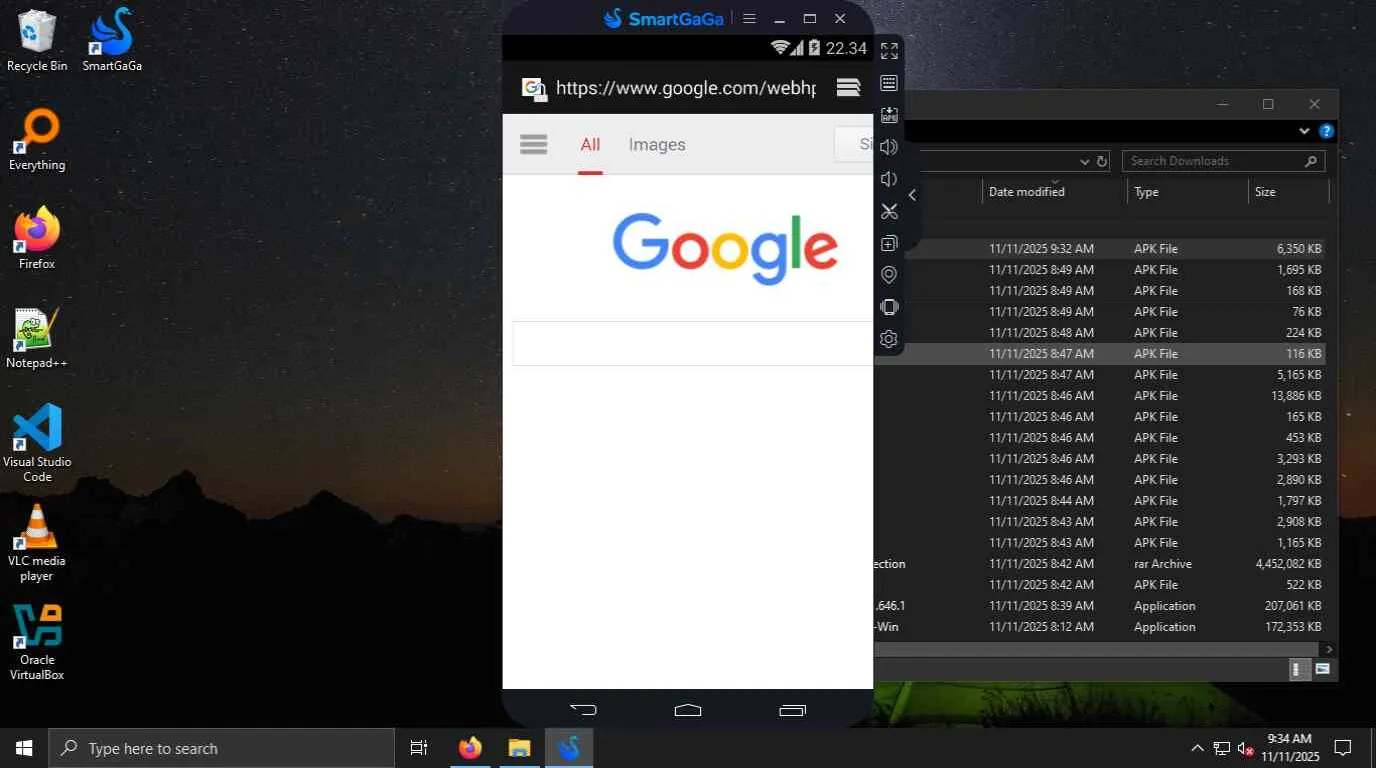Screen dimensions: 1376x768
Task: Open Task View from the taskbar
Action: coord(419,748)
